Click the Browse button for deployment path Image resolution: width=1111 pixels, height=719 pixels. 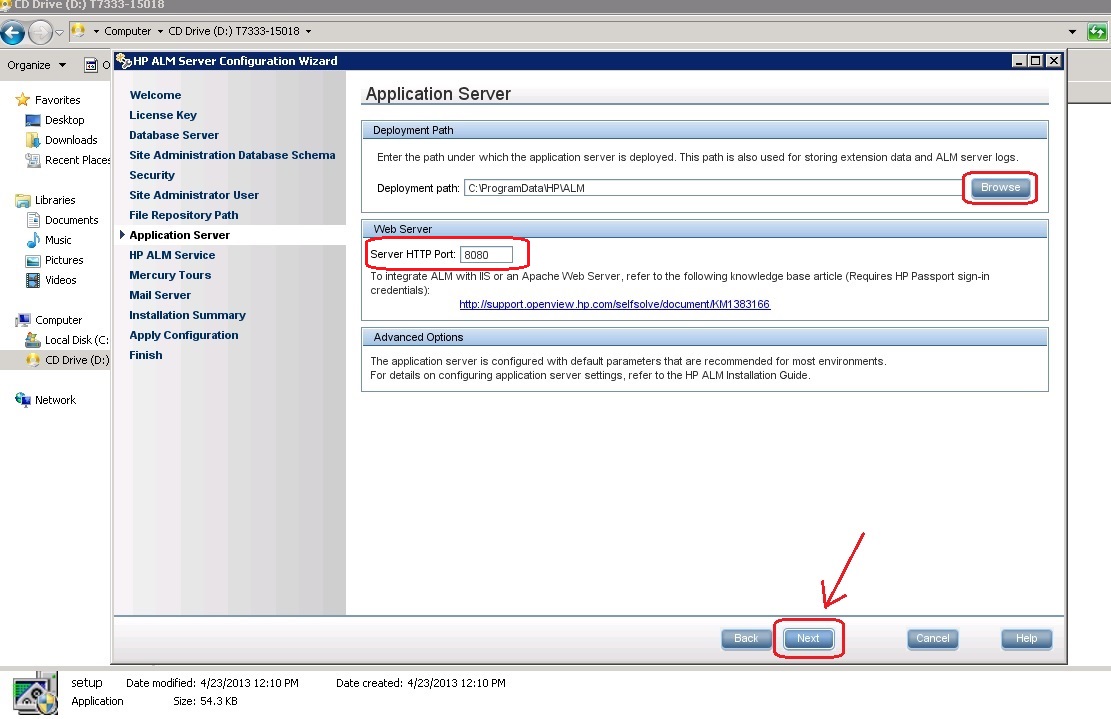coord(1000,188)
